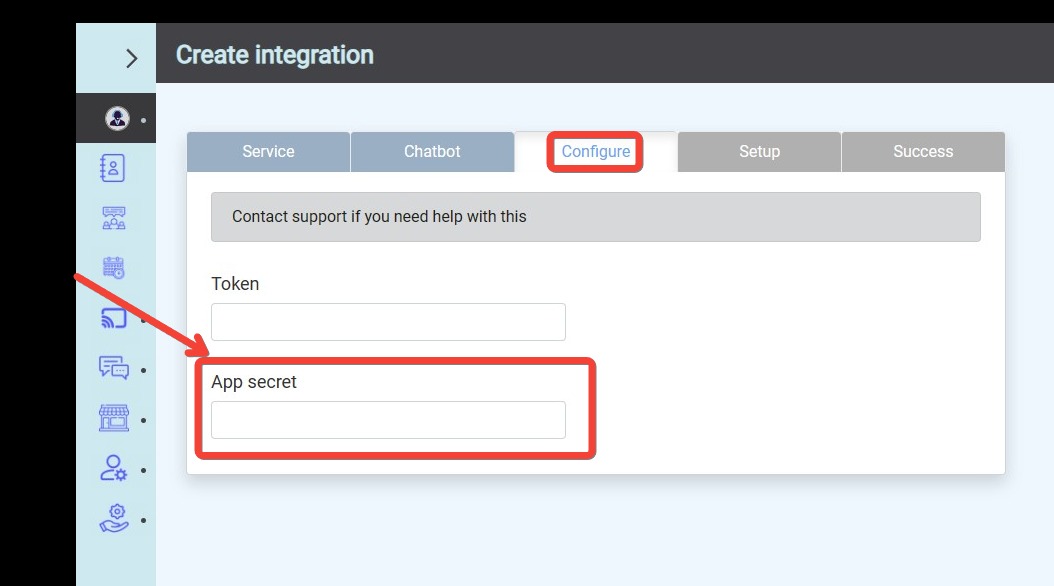Open the user avatar profile icon
The image size is (1054, 586).
coord(116,119)
